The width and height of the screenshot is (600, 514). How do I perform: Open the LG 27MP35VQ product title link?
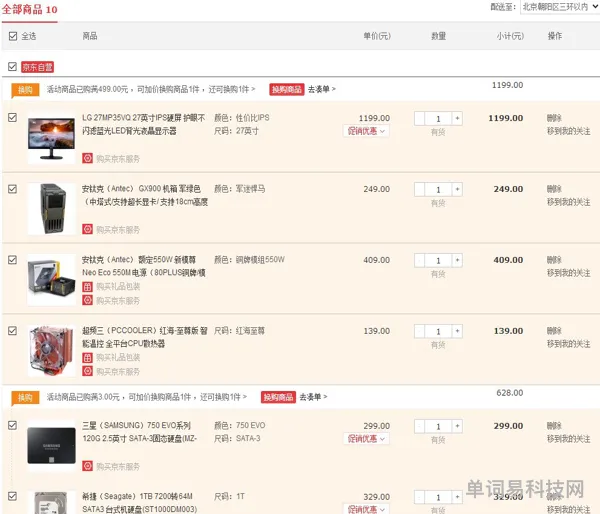144,124
